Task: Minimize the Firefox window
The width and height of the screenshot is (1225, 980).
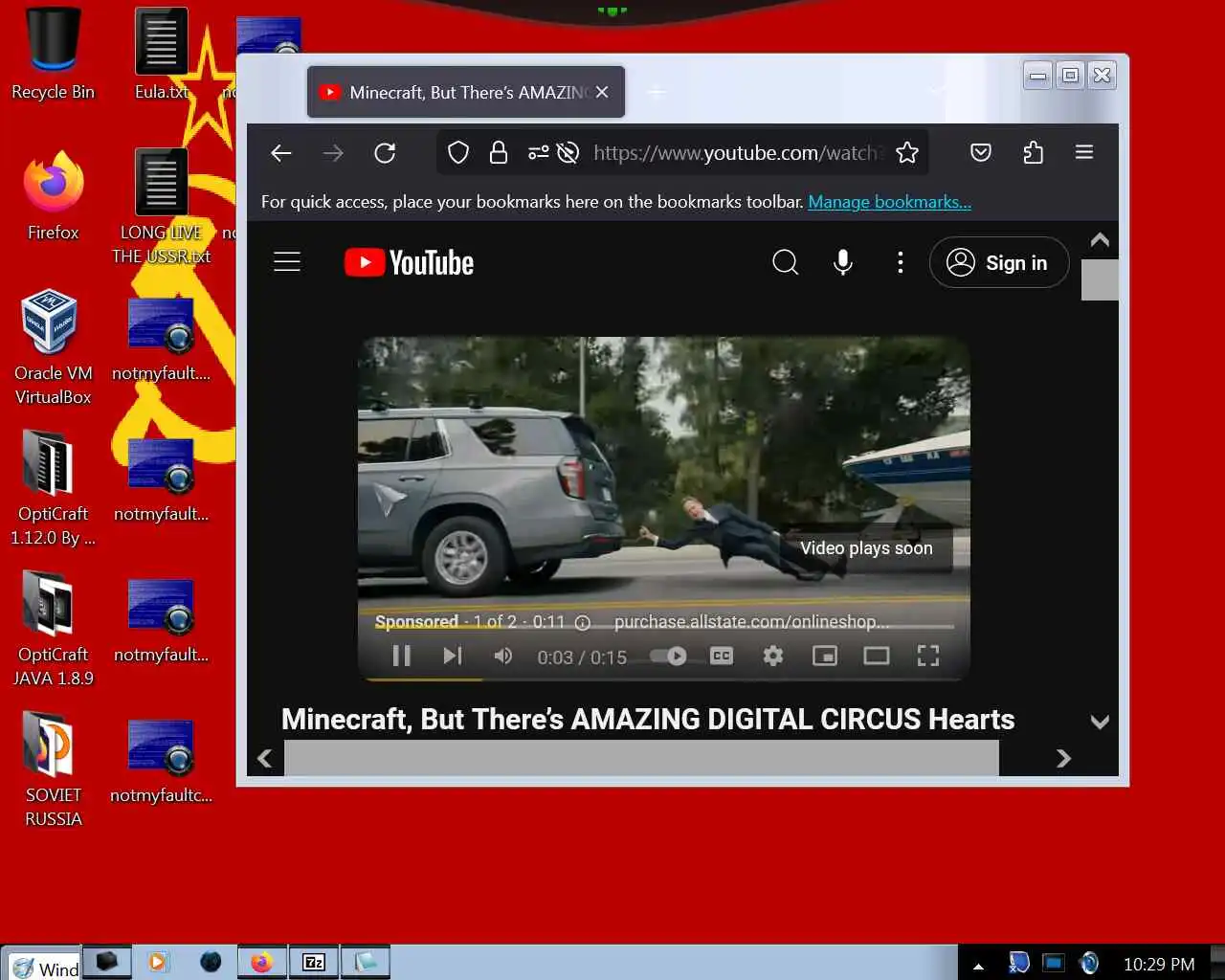Action: [1037, 76]
